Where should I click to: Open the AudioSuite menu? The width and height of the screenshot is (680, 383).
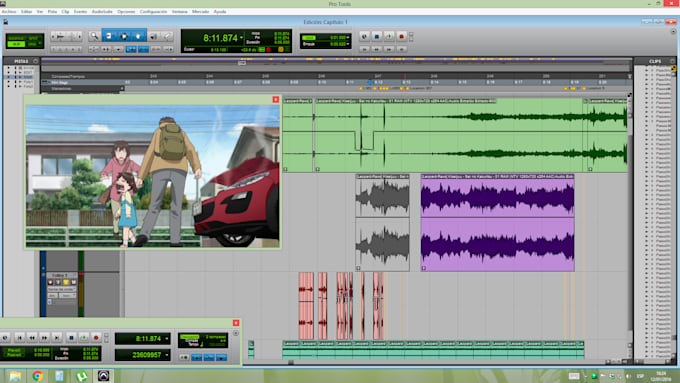(102, 12)
